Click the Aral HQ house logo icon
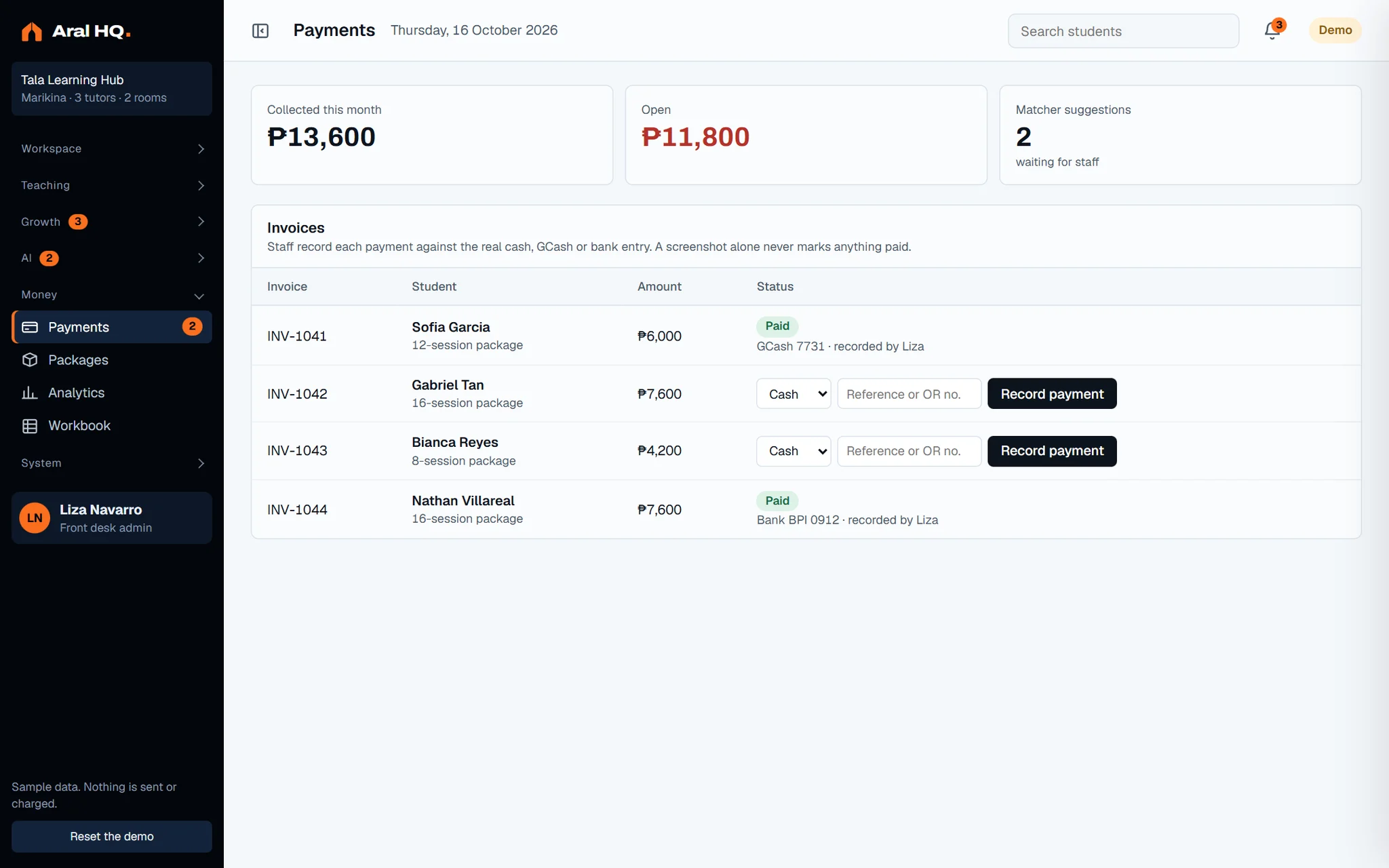Viewport: 1389px width, 868px height. [32, 31]
